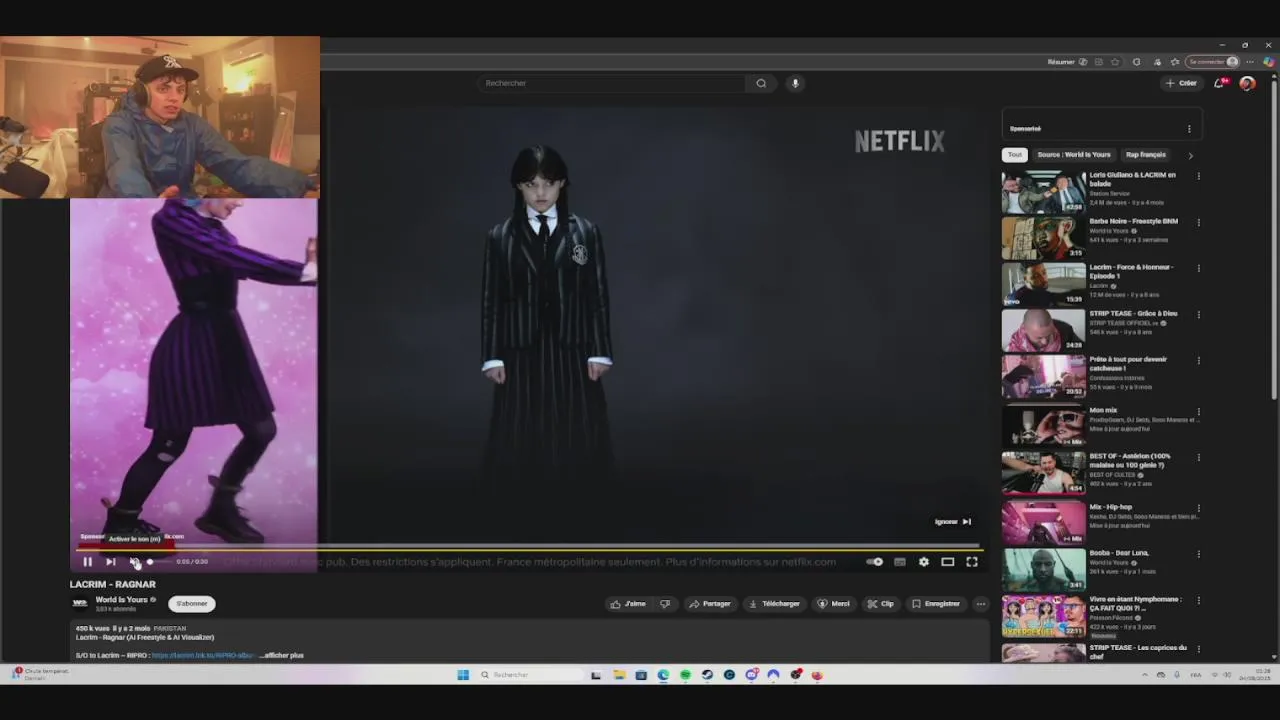Expand description with afficher plus
This screenshot has width=1280, height=720.
click(x=282, y=655)
